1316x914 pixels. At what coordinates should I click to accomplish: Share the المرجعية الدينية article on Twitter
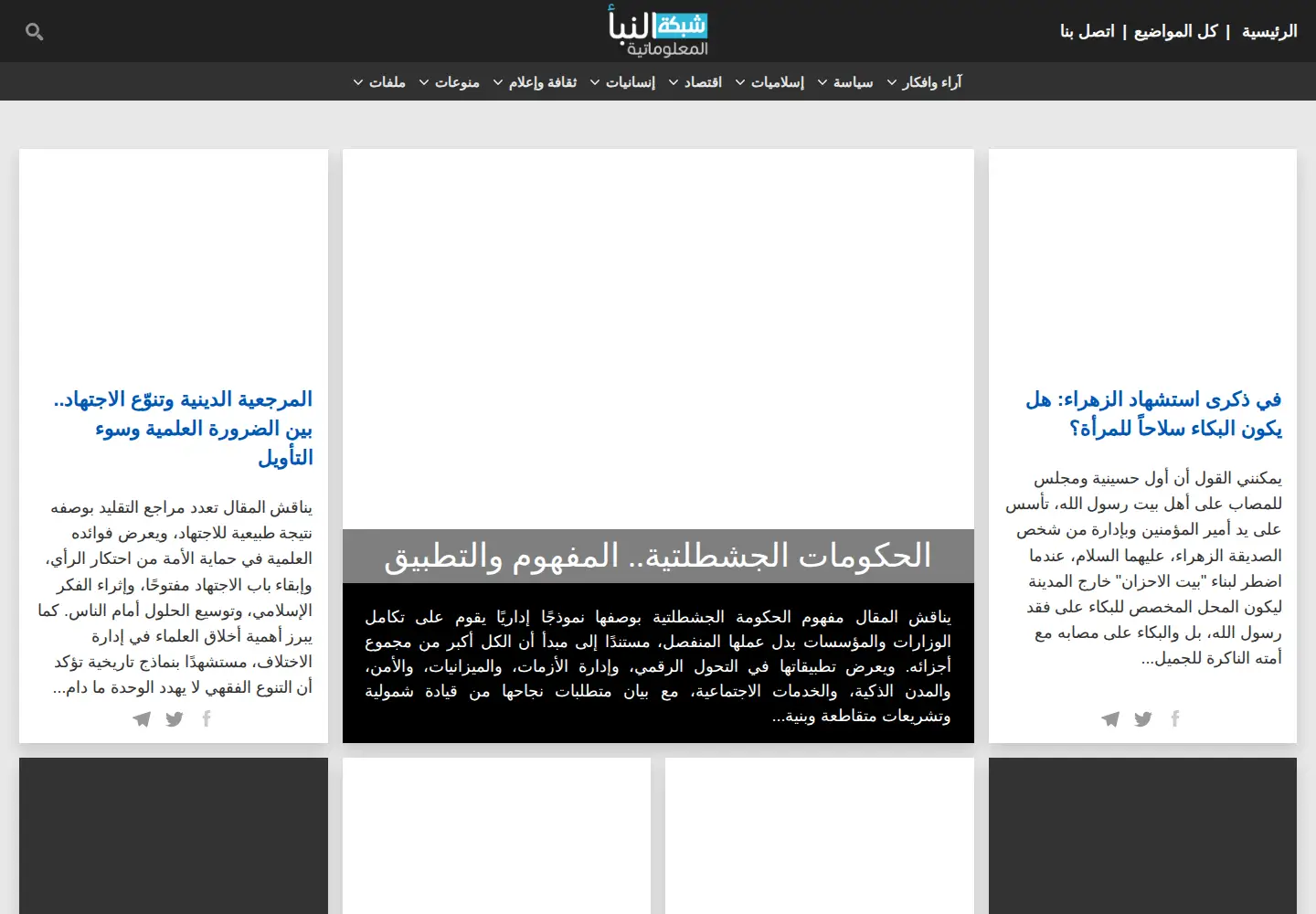[x=174, y=719]
